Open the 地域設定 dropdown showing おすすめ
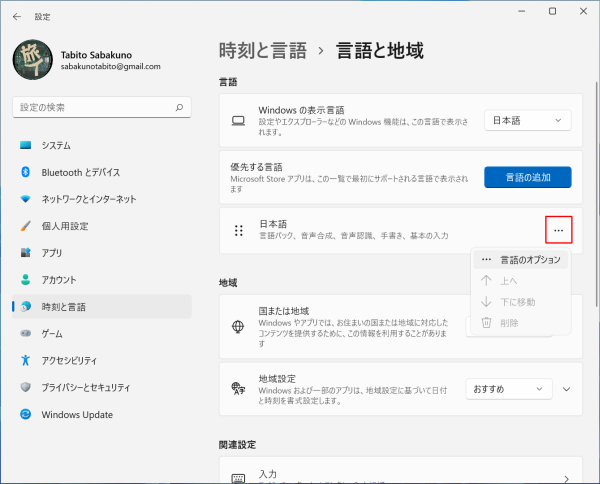The width and height of the screenshot is (600, 484). (x=509, y=389)
